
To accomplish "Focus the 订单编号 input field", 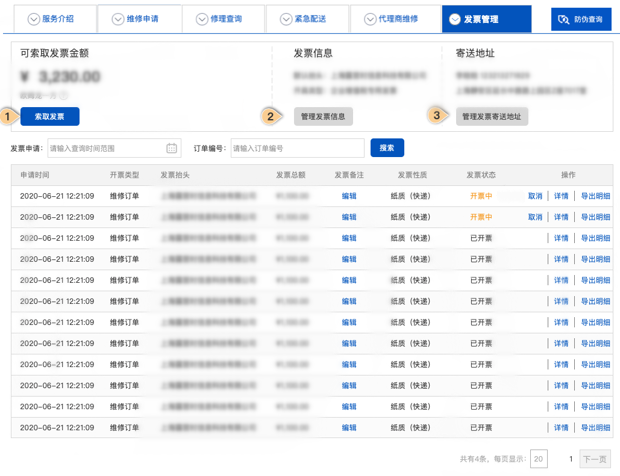I will click(x=297, y=148).
